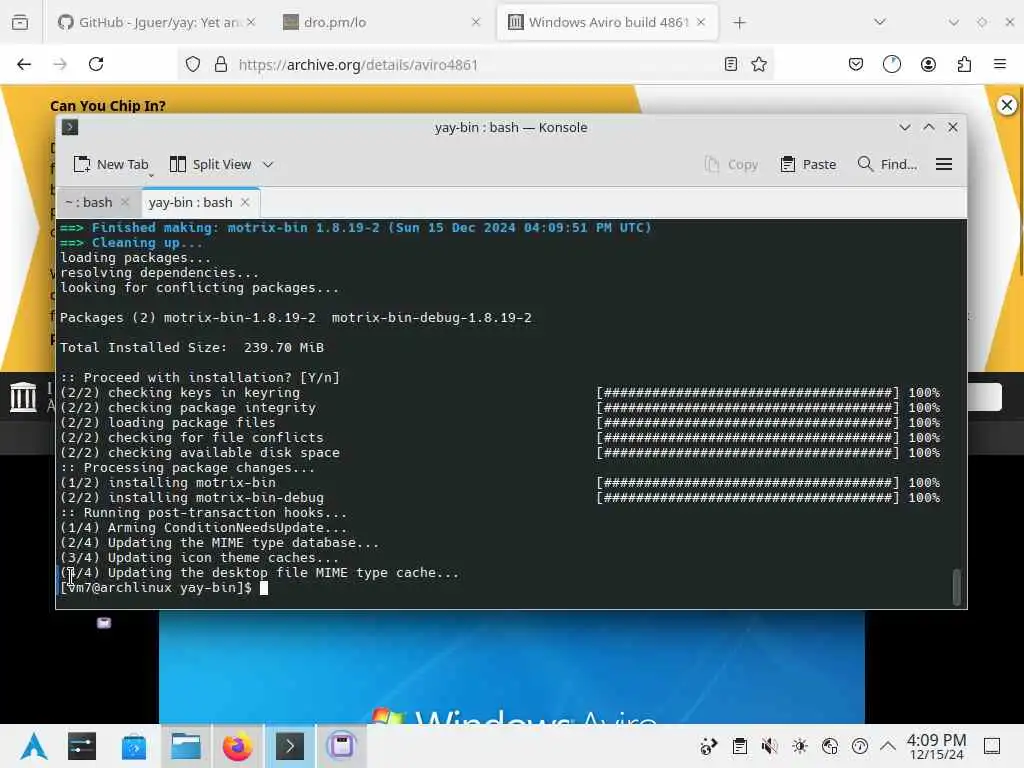1024x768 pixels.
Task: Click Konsole icon in taskbar
Action: pyautogui.click(x=289, y=746)
